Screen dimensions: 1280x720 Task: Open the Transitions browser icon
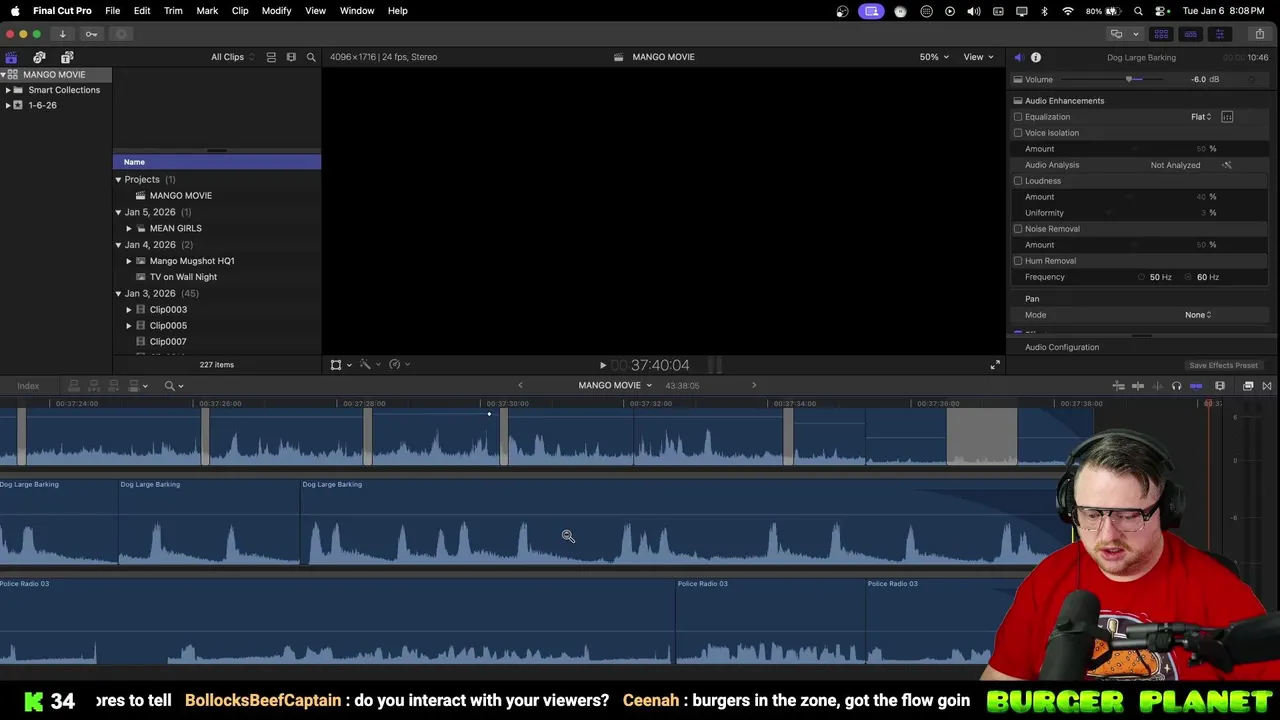(1267, 386)
